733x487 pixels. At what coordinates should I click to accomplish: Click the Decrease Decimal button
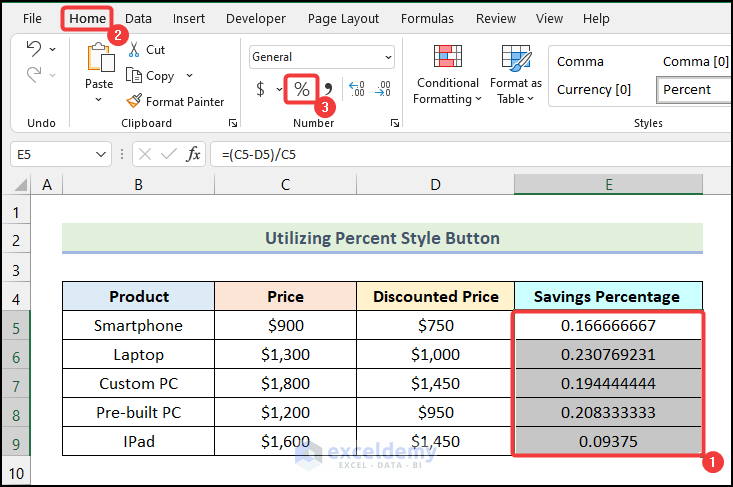pyautogui.click(x=384, y=89)
